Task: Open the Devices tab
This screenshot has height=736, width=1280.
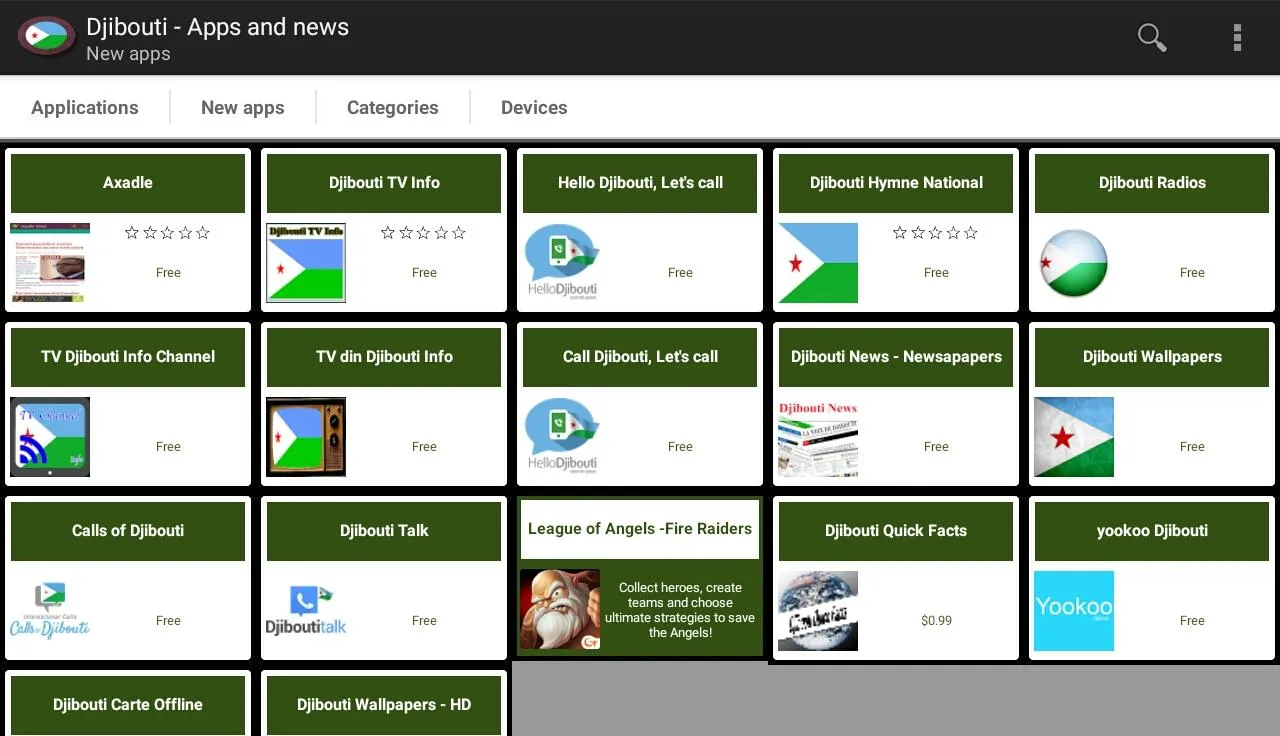Action: (x=534, y=107)
